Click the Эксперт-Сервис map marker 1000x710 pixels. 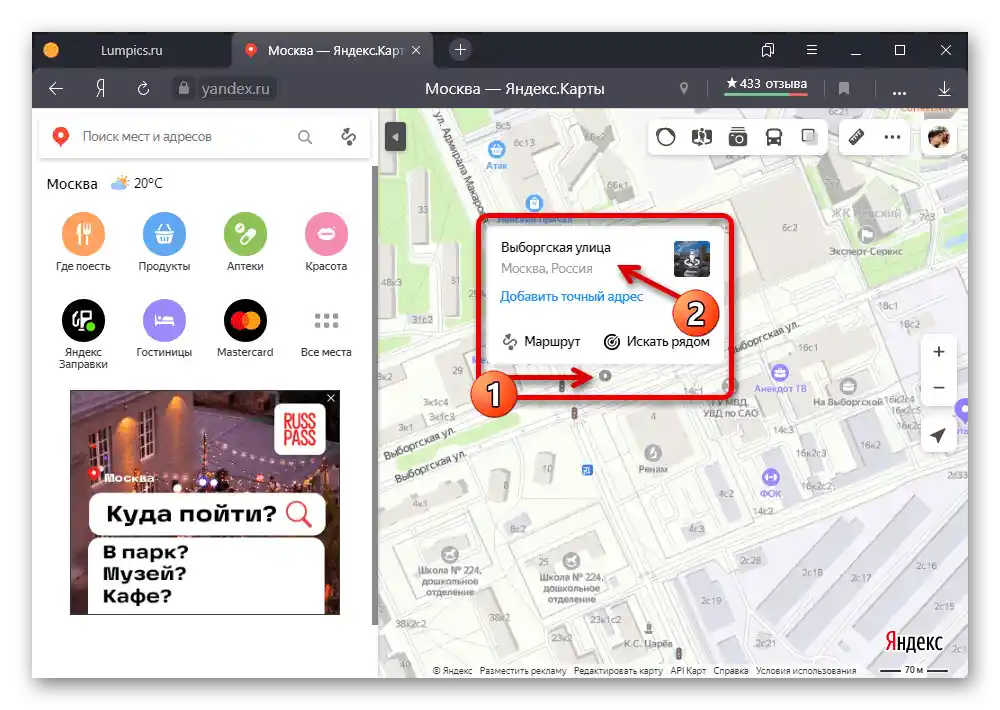pyautogui.click(x=866, y=235)
